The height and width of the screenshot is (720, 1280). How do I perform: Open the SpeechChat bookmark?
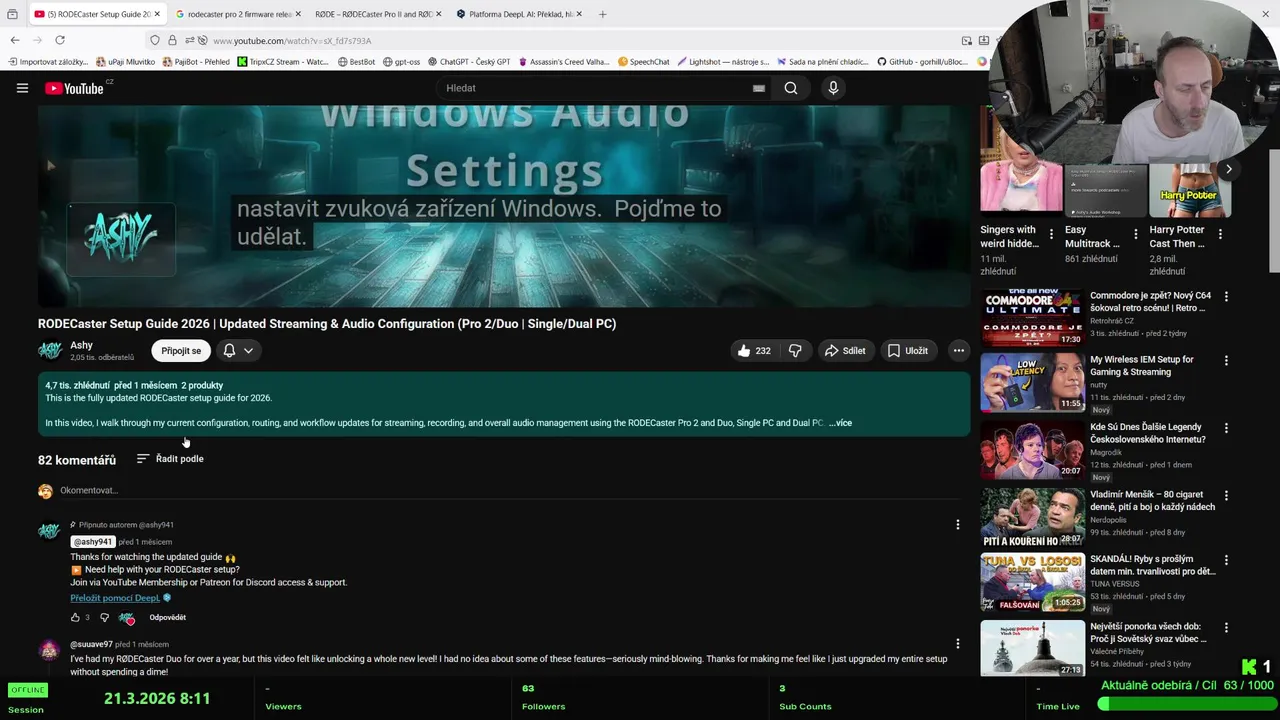(643, 62)
